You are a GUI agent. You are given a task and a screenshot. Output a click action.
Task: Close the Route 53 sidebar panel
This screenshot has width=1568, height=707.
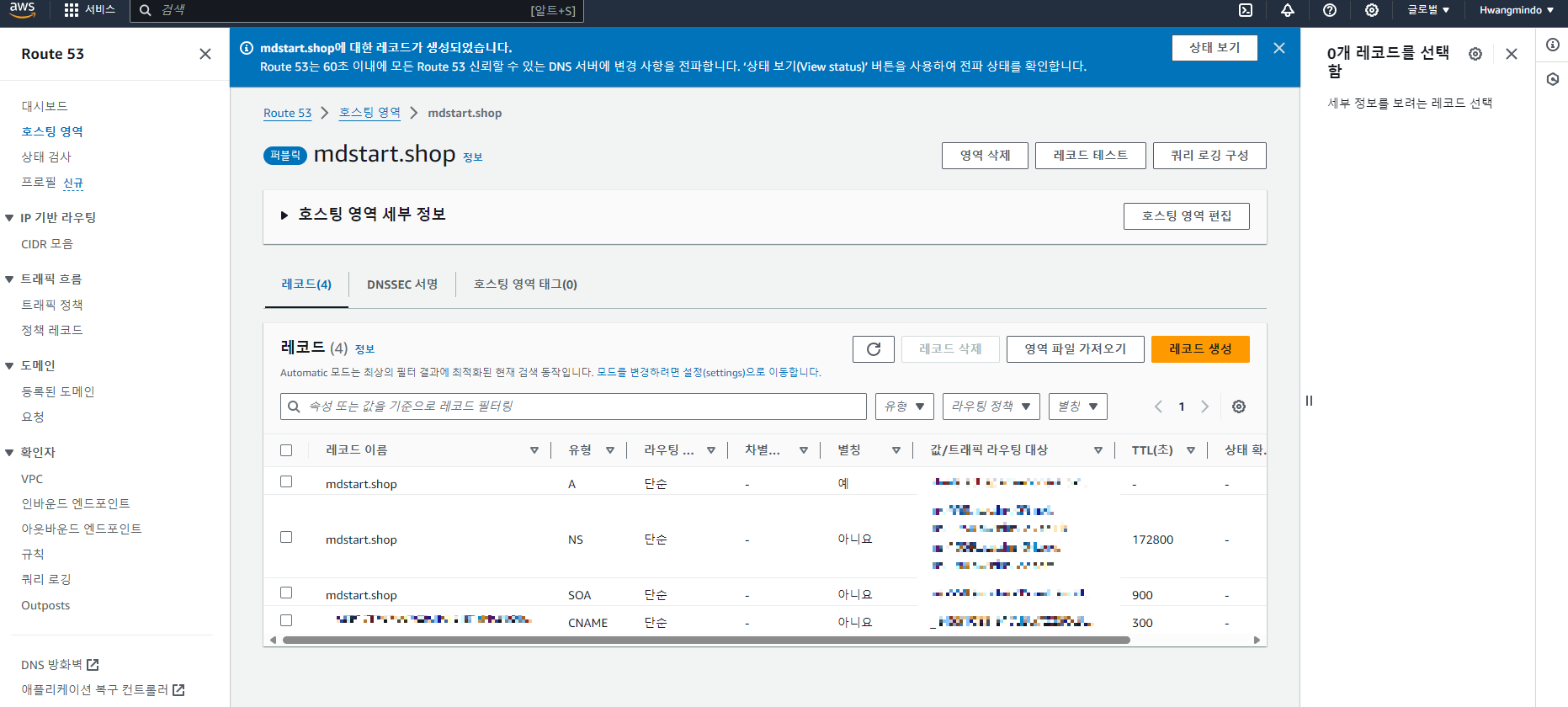click(205, 54)
